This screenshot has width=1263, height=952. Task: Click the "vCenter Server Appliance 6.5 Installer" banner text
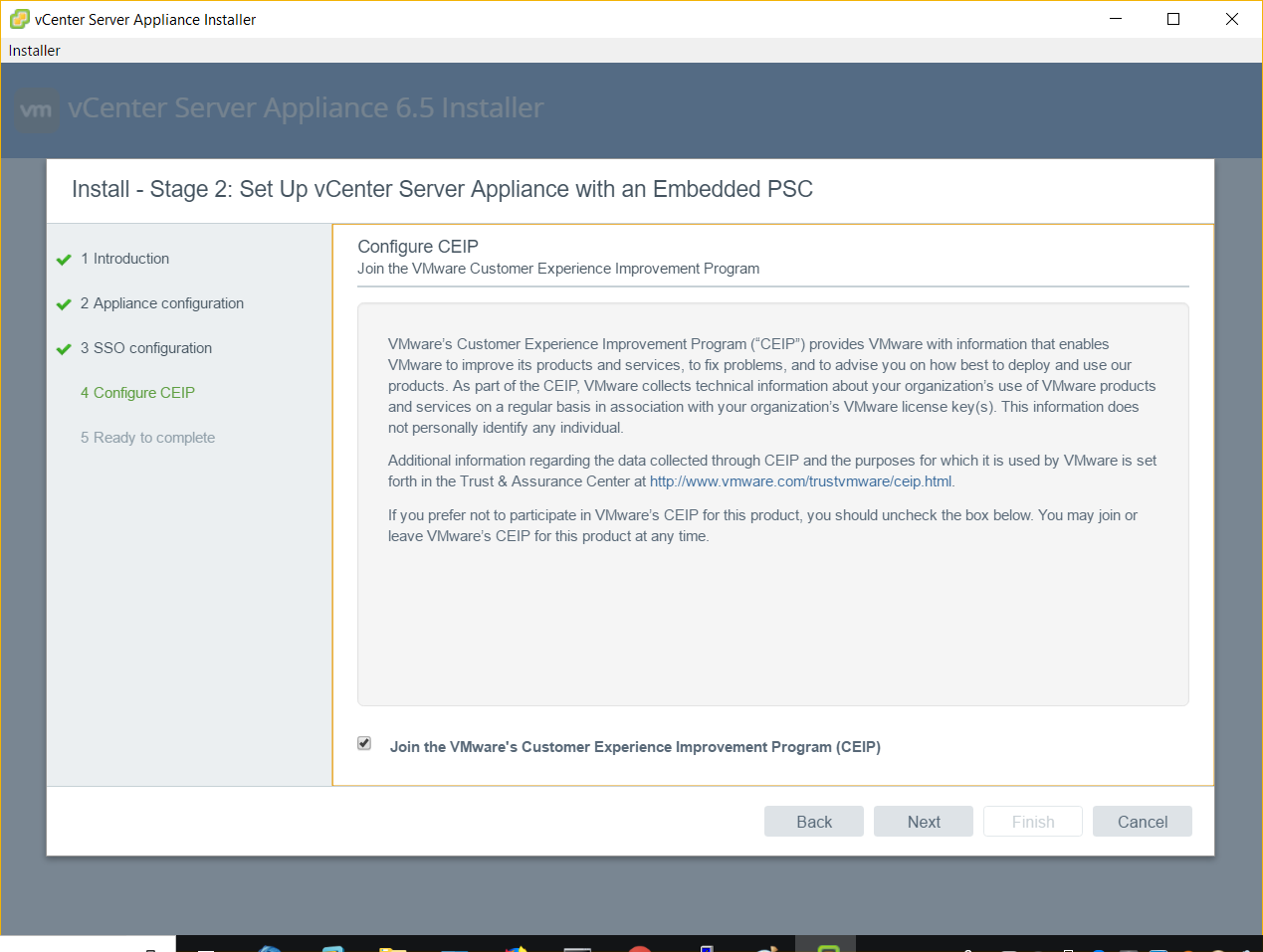pyautogui.click(x=306, y=107)
